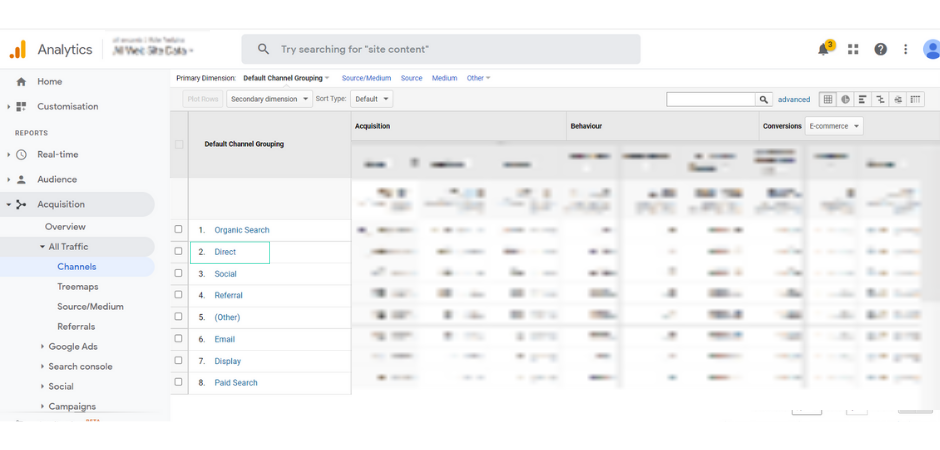The height and width of the screenshot is (450, 940).
Task: Switch to performance bar view
Action: pos(862,99)
